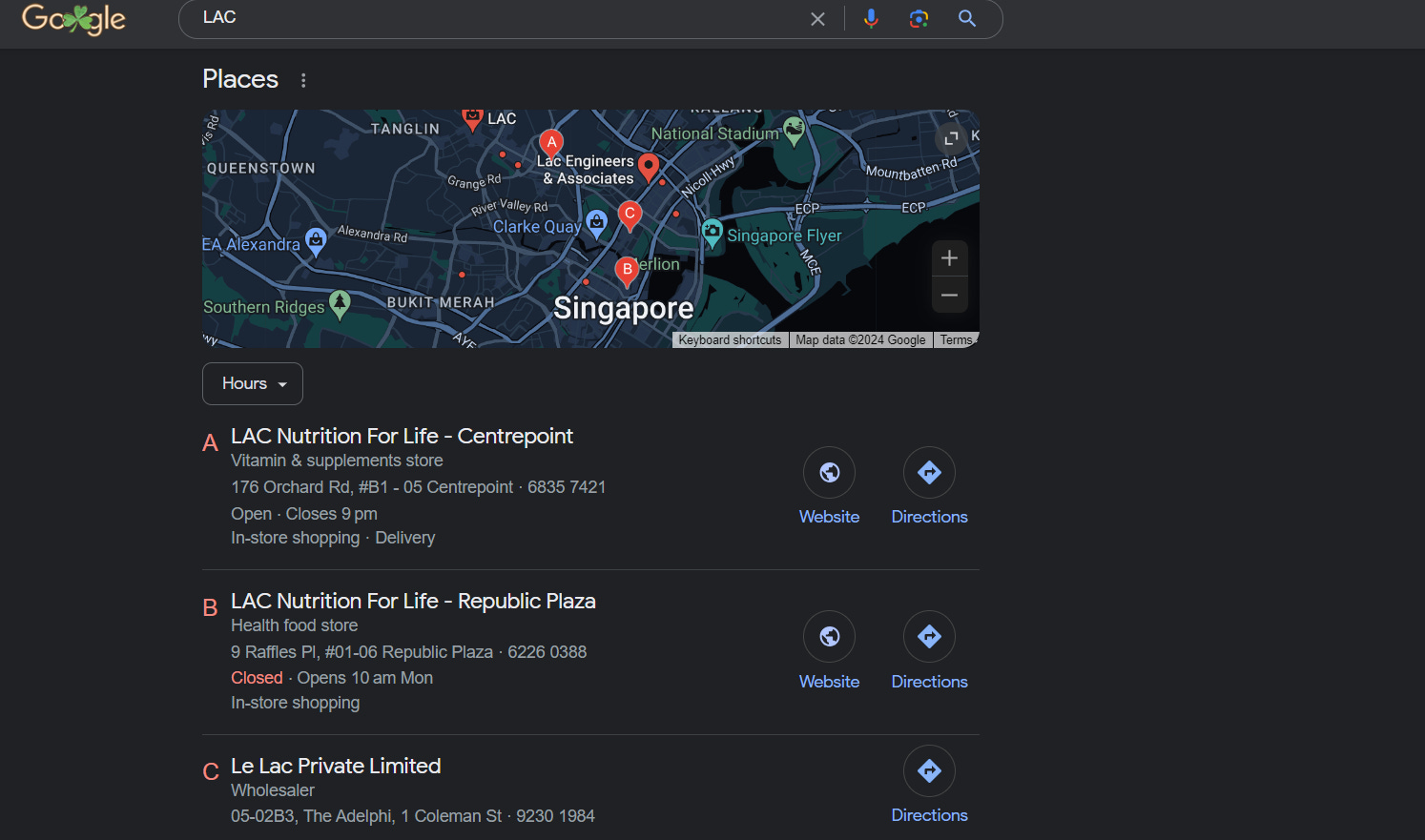Select map pin A near Orchard
Screen dimensions: 1425x840
550,144
